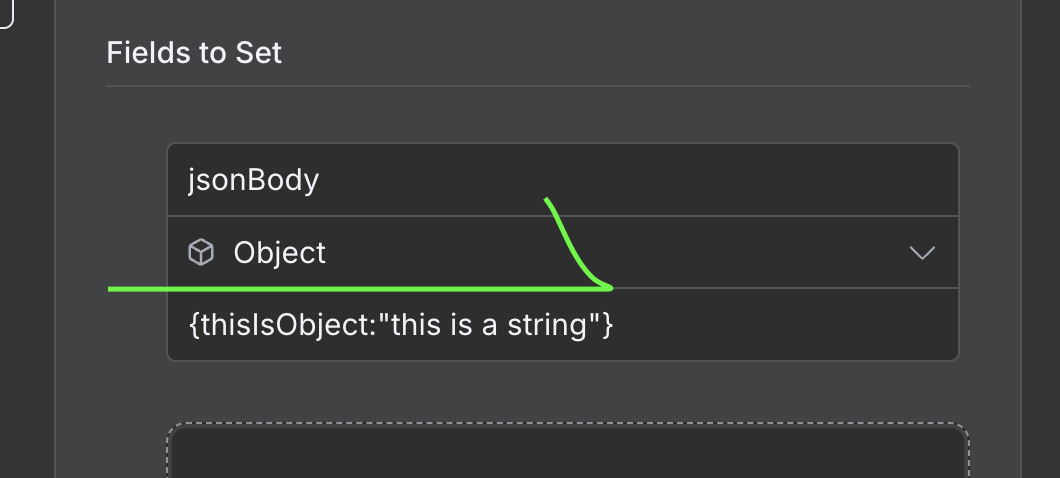The height and width of the screenshot is (478, 1060).
Task: Click the dashed add-field drop zone
Action: (567, 452)
